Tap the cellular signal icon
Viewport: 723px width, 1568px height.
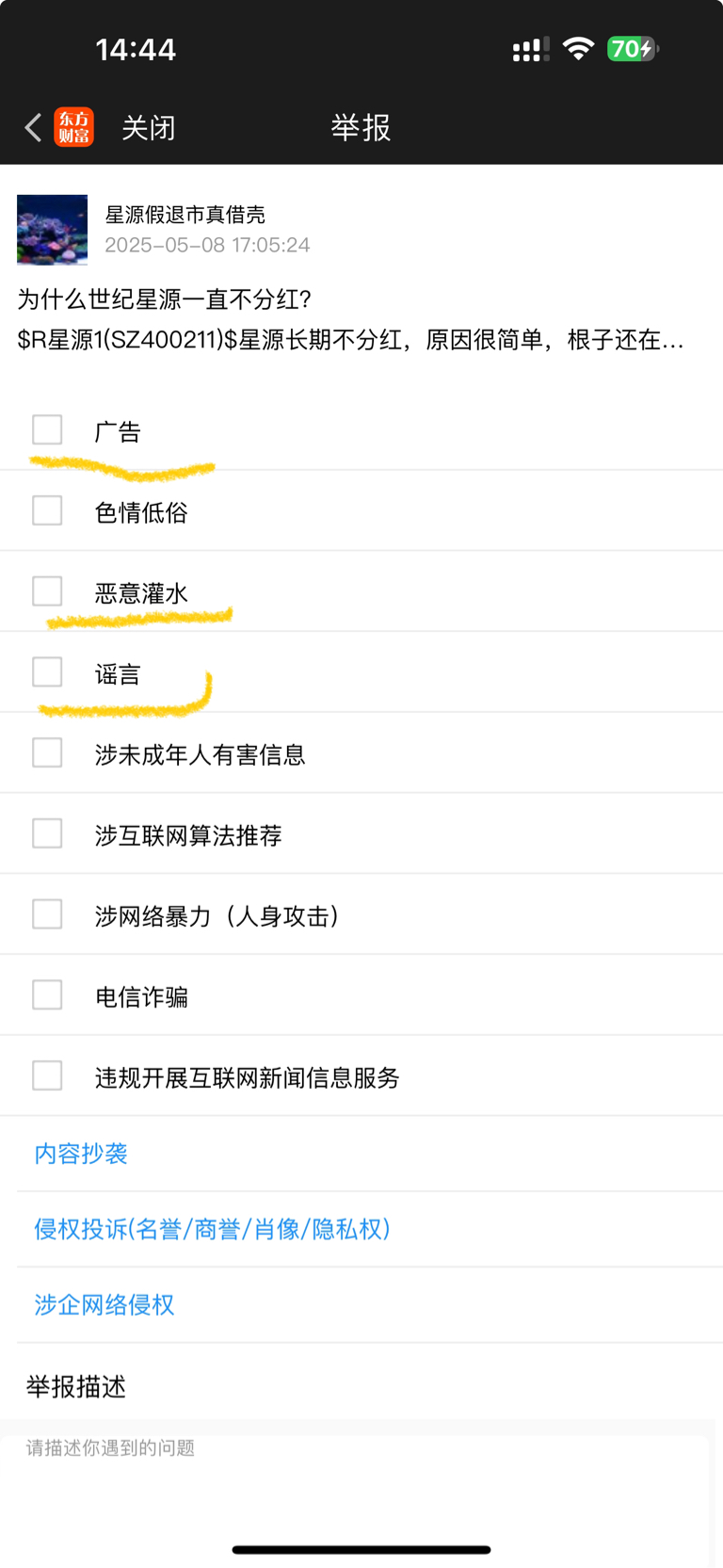click(531, 49)
